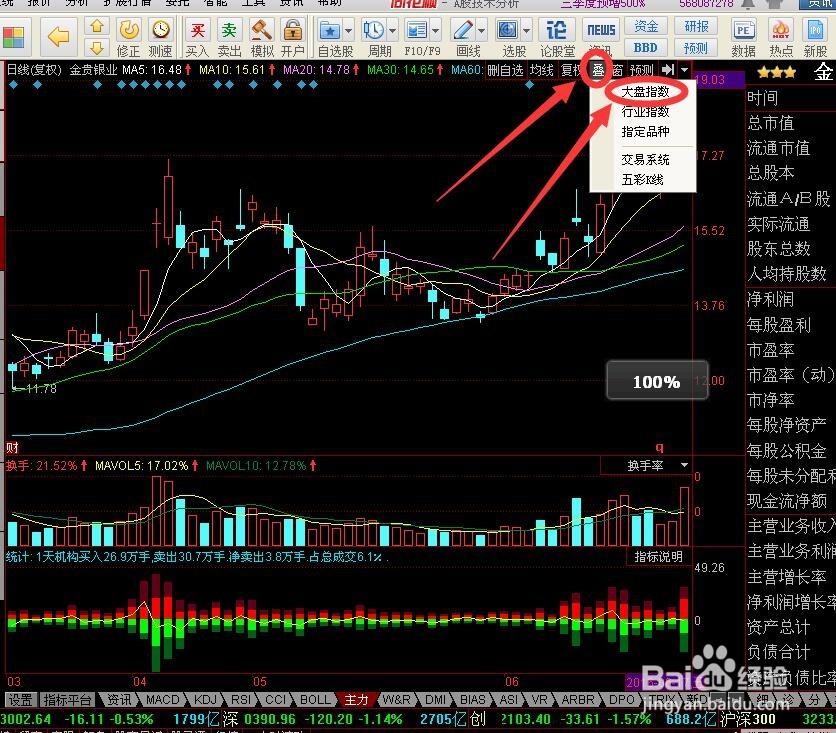This screenshot has width=836, height=733.
Task: Open the chart header small down-arrow menu
Action: [684, 70]
